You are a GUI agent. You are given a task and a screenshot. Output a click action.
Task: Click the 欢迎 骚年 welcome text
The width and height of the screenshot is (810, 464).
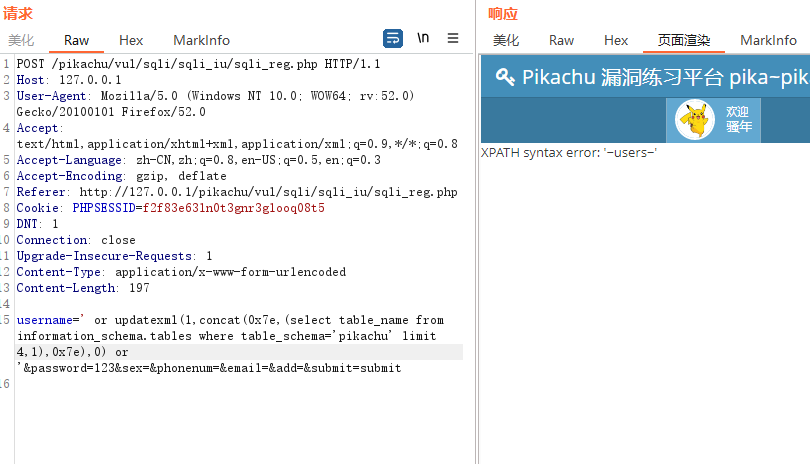point(739,119)
